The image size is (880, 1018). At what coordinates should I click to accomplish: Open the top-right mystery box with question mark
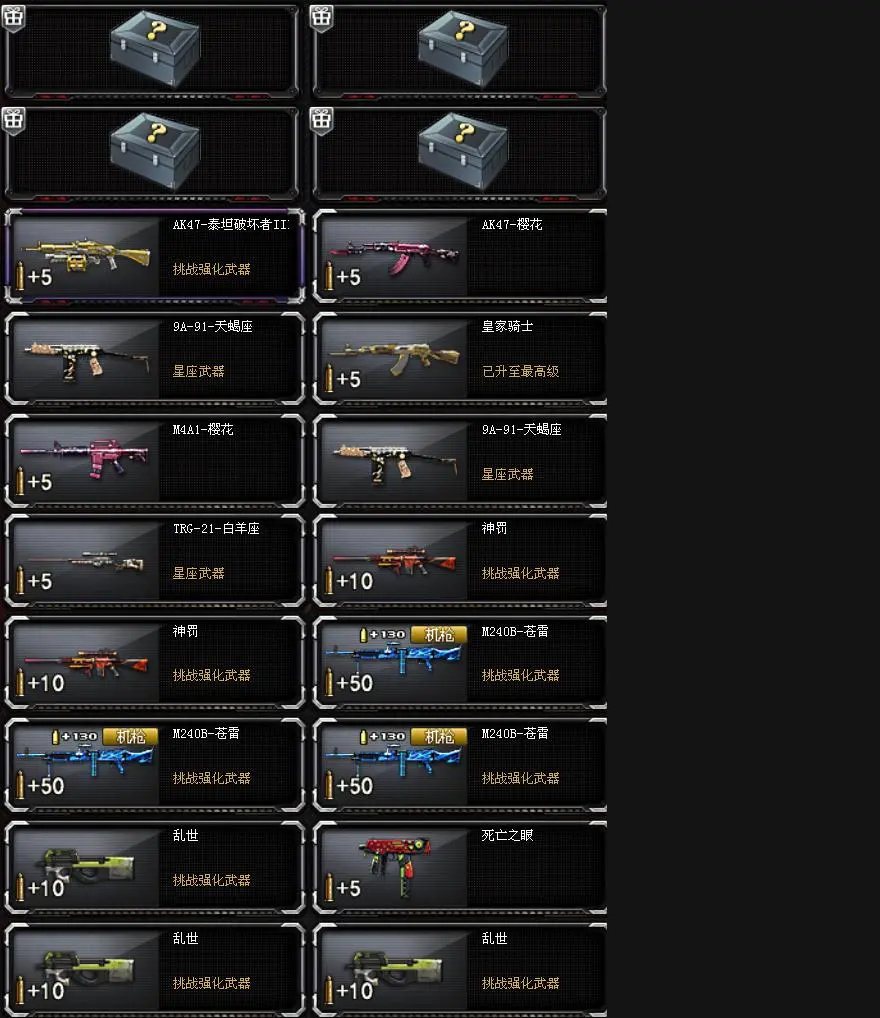point(463,50)
